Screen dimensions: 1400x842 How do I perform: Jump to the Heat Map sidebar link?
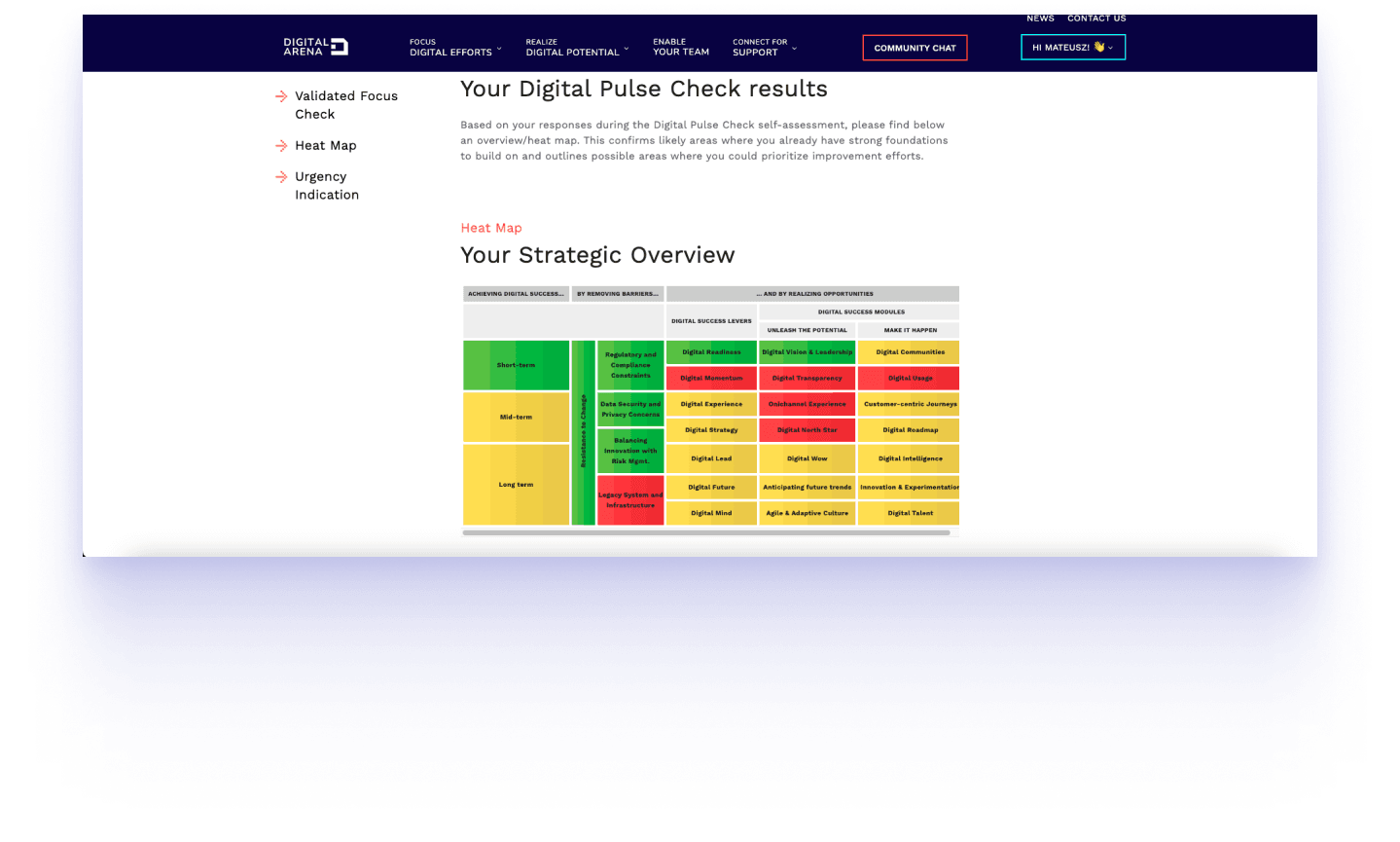click(x=326, y=146)
